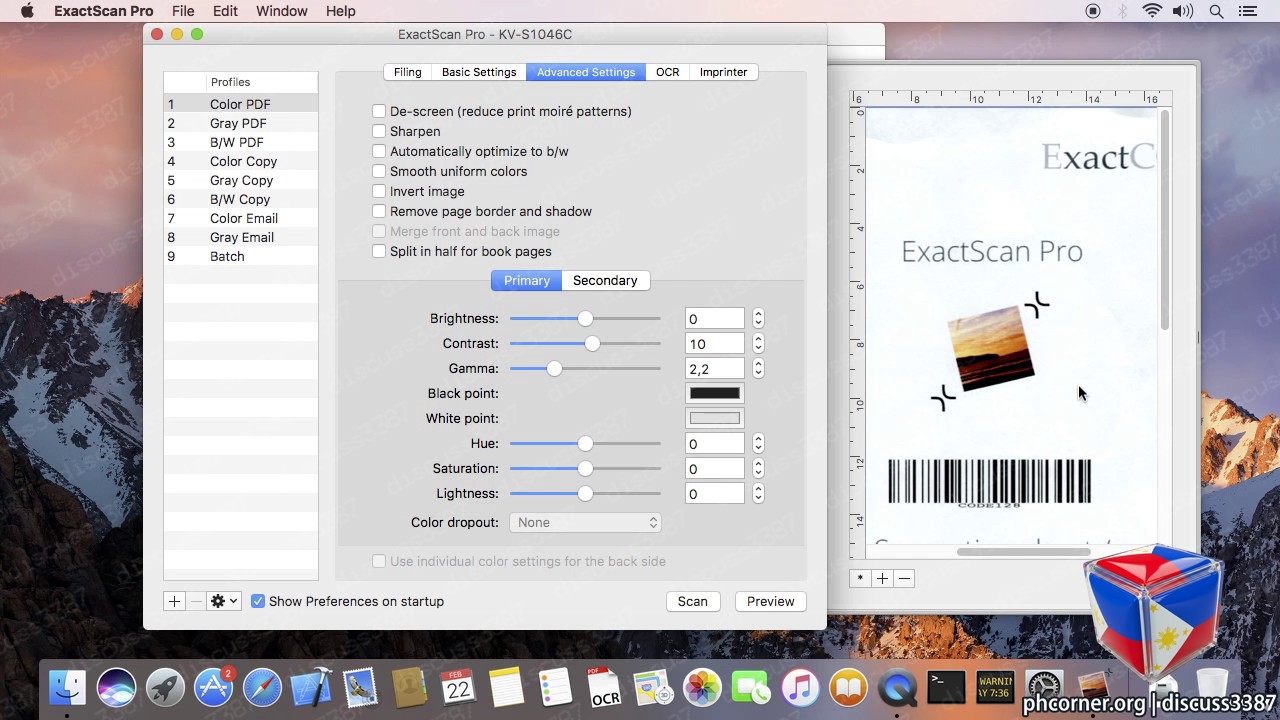Open Wi-Fi status in menu bar

(1152, 11)
